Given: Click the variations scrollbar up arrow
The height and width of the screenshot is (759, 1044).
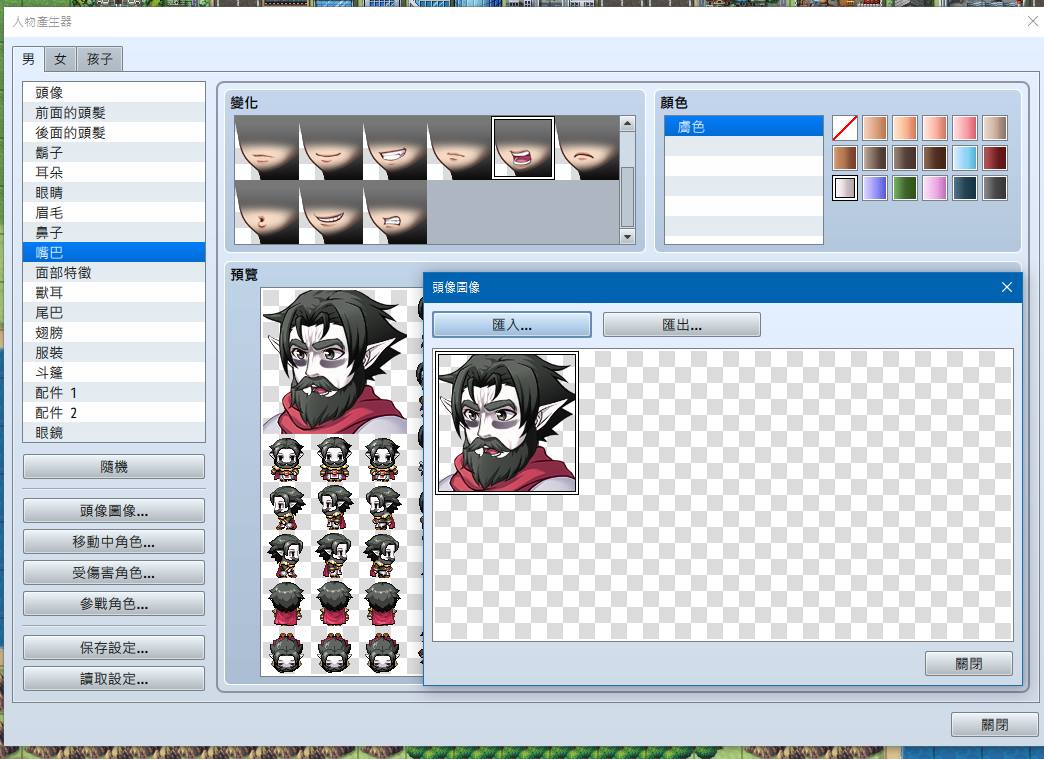Looking at the screenshot, I should point(627,123).
